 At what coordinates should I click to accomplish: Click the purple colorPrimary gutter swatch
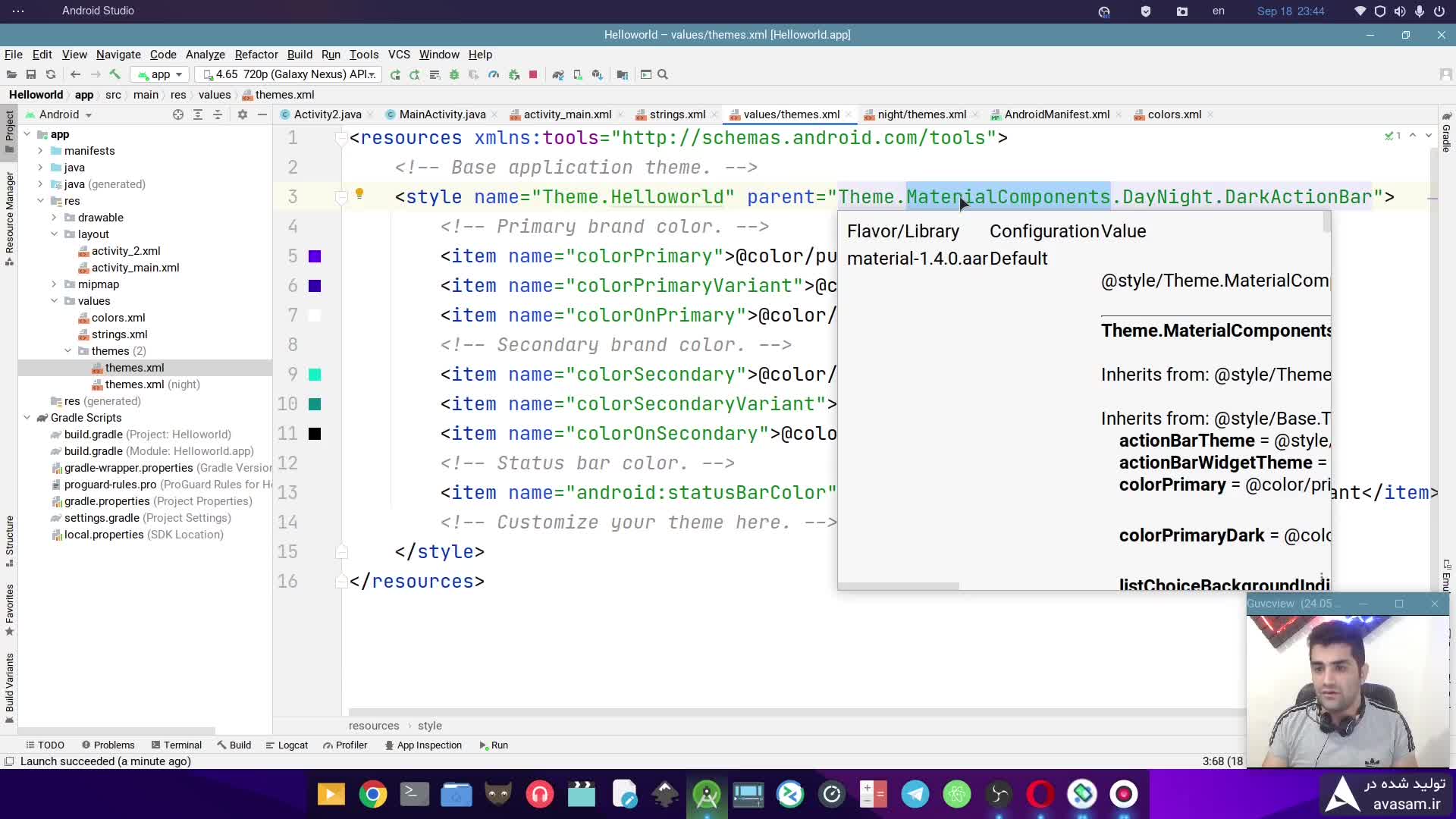point(315,256)
